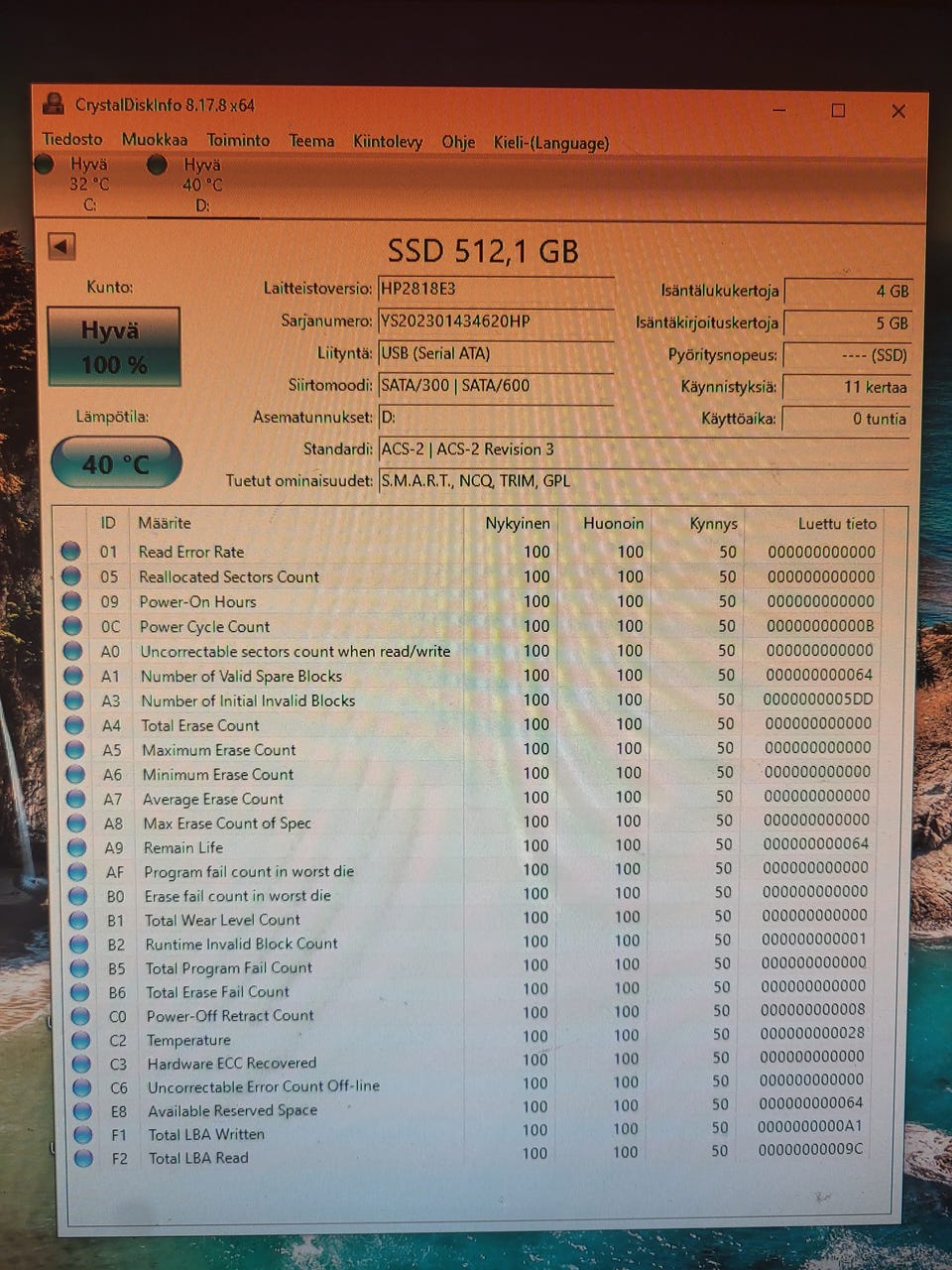Click status circle for Total Wear Level Count
The height and width of the screenshot is (1270, 952).
pos(78,920)
